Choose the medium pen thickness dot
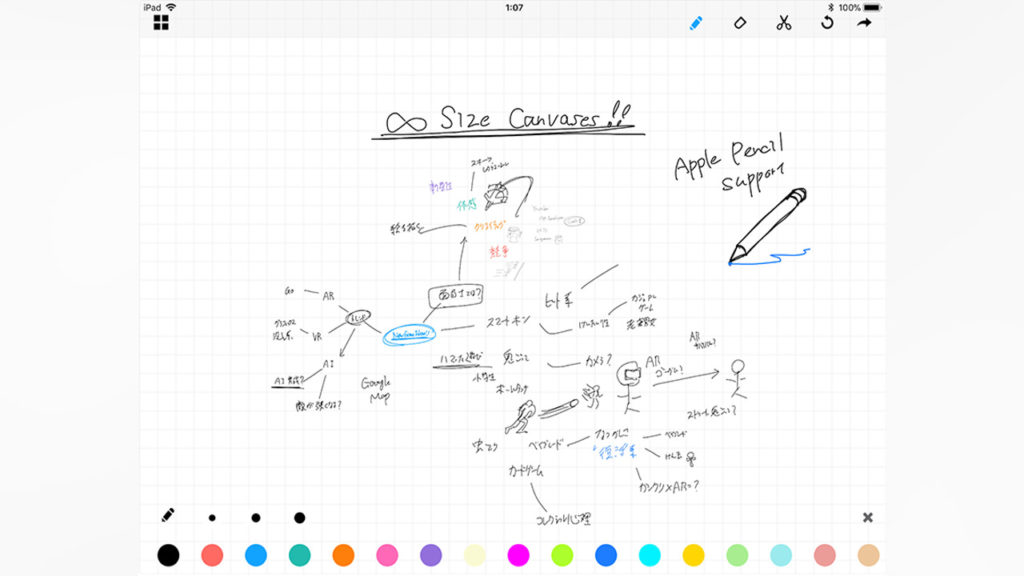 [x=256, y=518]
